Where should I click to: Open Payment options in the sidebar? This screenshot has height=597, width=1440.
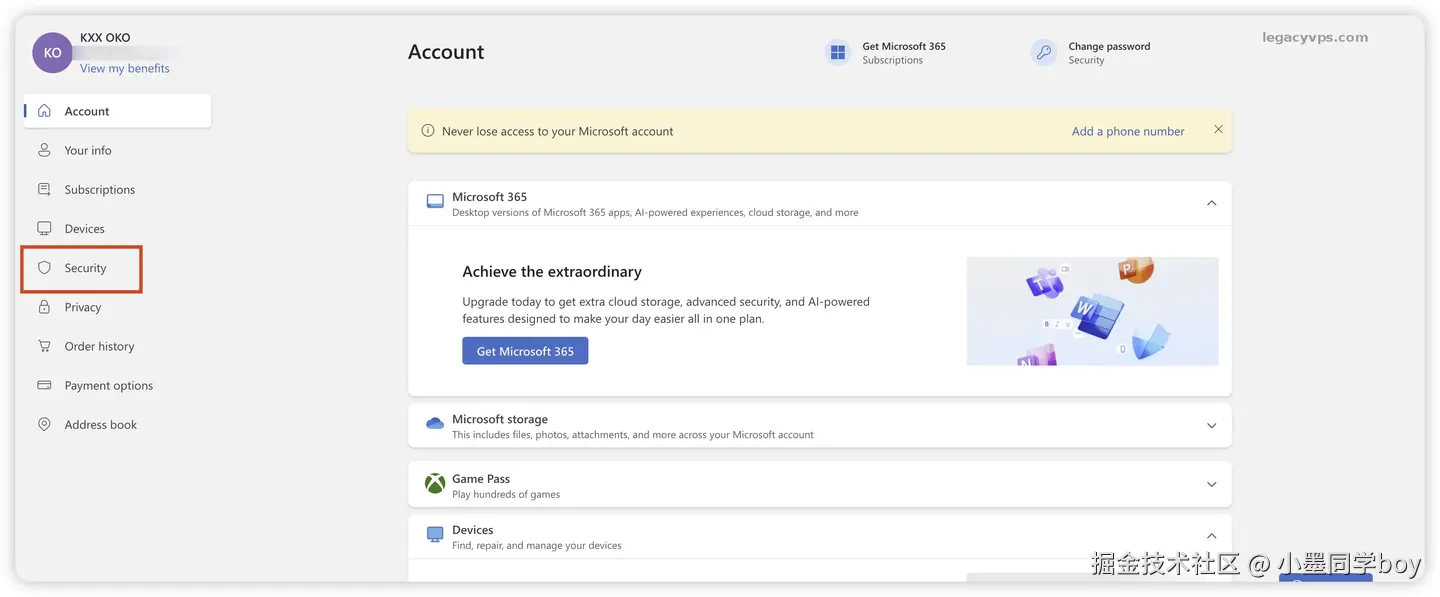(108, 385)
